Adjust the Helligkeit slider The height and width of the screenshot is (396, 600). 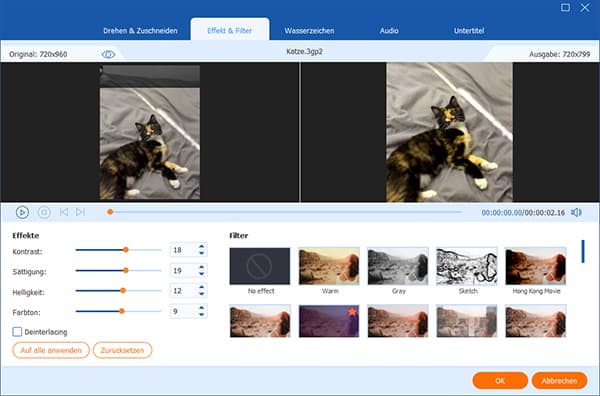[x=119, y=291]
